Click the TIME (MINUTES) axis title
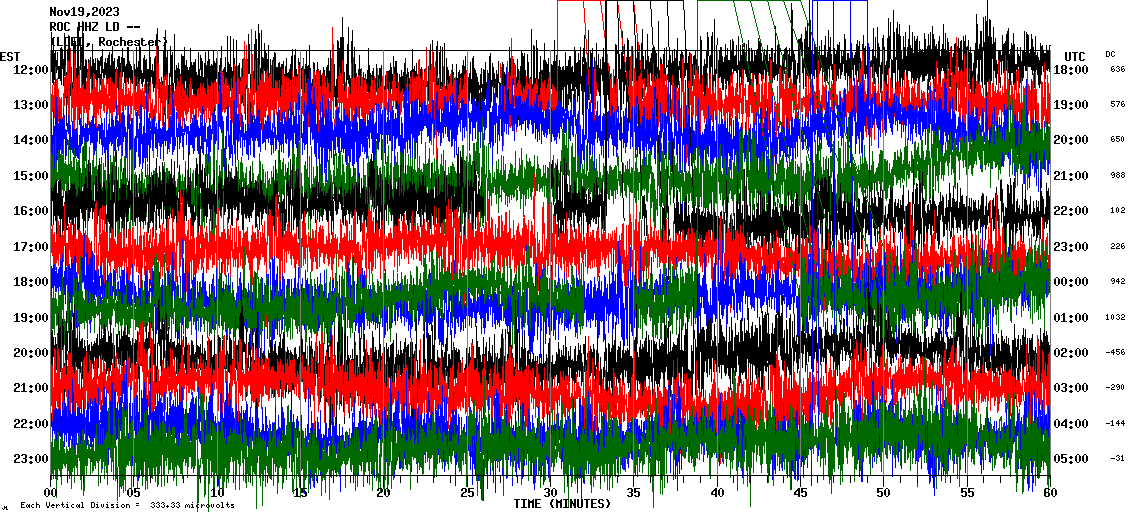Viewport: 1130px width, 519px height. point(562,504)
